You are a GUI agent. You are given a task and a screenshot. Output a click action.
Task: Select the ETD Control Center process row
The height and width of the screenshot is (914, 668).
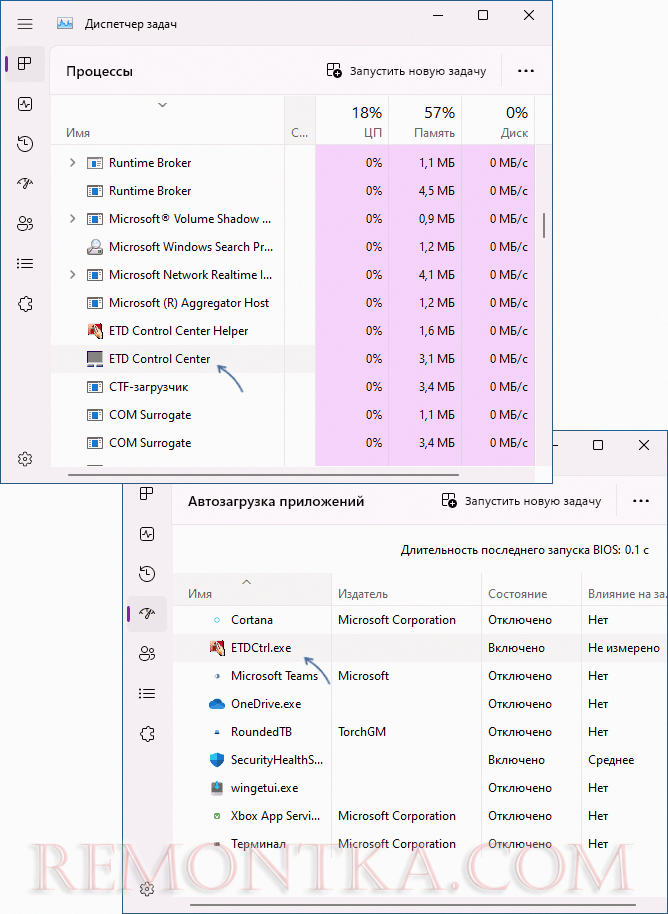tap(160, 359)
